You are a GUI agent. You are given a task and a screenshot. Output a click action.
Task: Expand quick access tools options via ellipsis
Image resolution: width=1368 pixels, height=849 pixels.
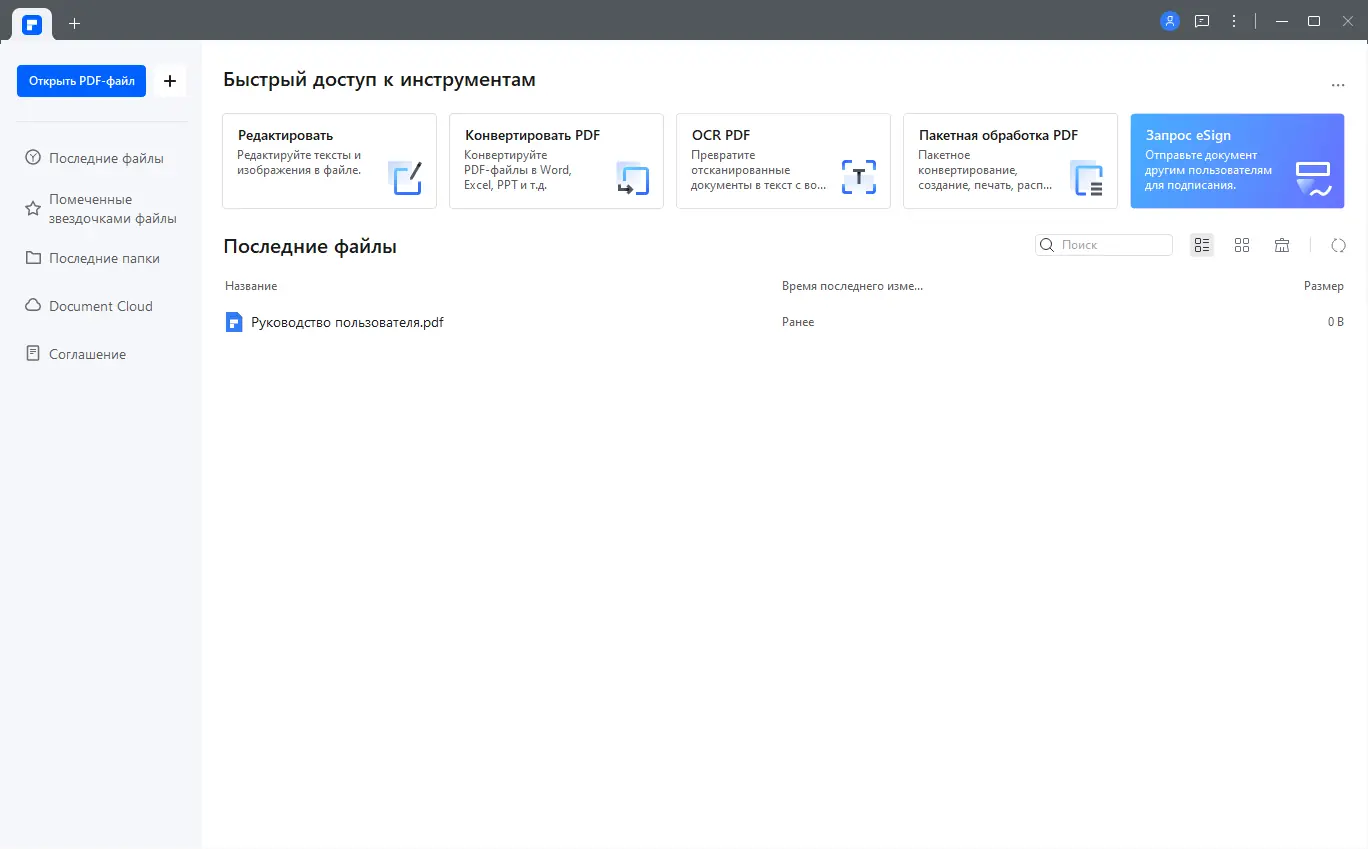coord(1338,84)
